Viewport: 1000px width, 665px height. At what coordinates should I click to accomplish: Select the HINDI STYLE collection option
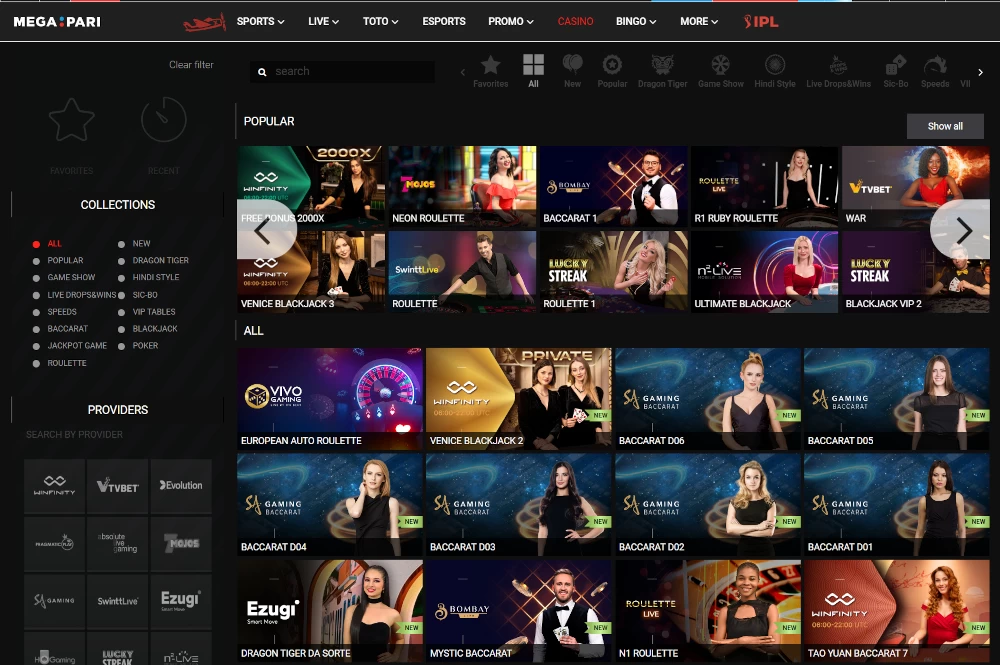pos(149,277)
